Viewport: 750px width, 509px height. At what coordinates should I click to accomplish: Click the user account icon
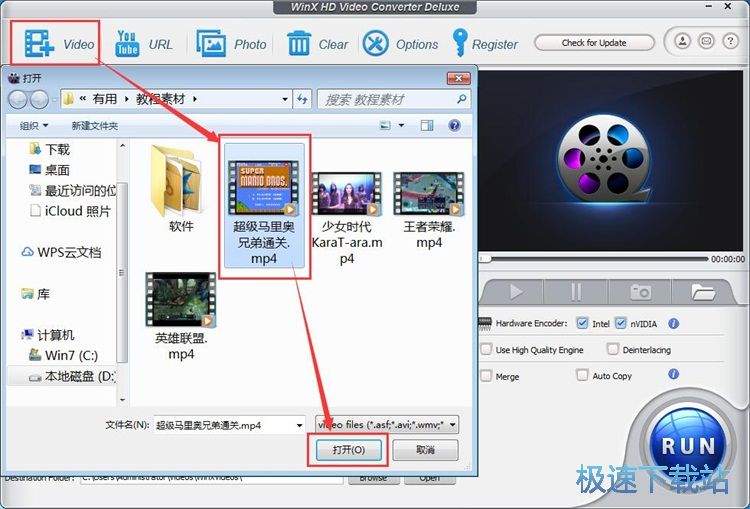click(x=682, y=41)
